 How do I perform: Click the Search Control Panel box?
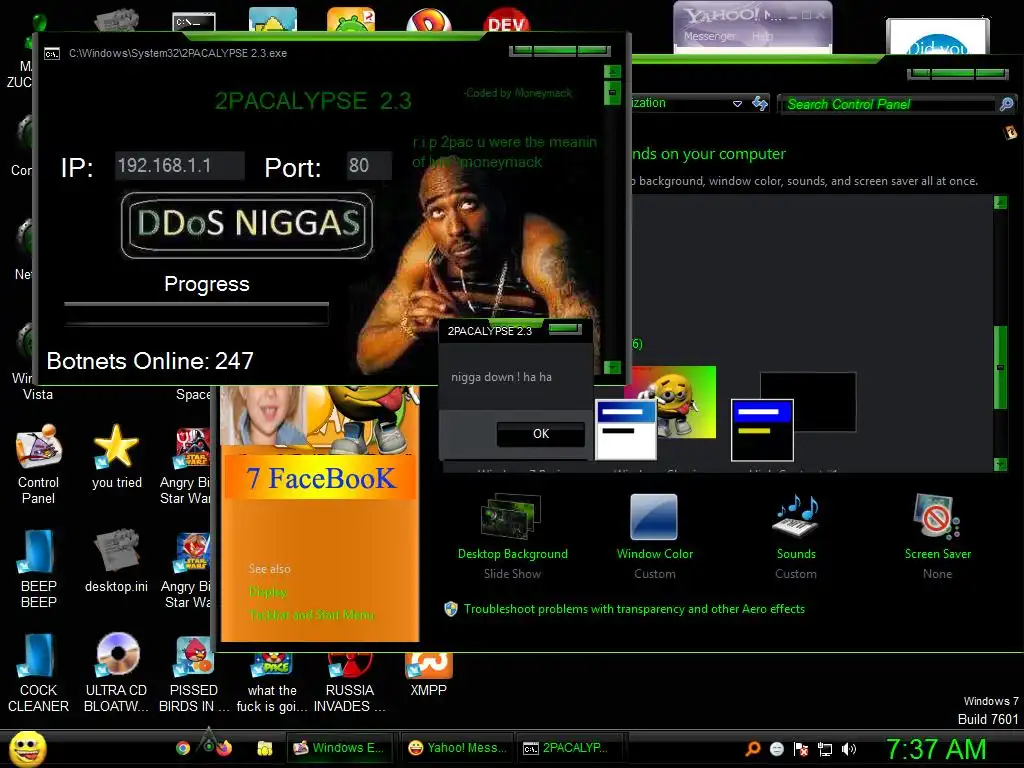coord(888,104)
